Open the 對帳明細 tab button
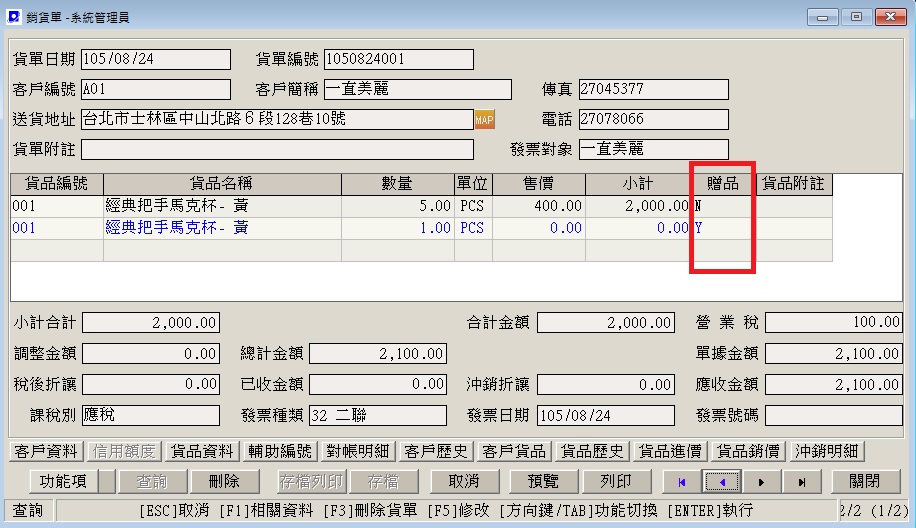Viewport: 916px width, 528px height. (x=358, y=451)
